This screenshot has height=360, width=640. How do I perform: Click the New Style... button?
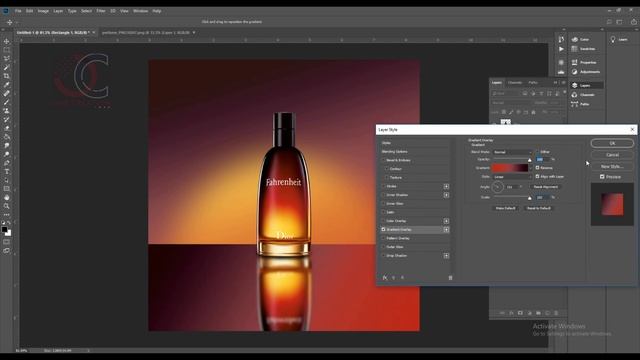(x=612, y=167)
